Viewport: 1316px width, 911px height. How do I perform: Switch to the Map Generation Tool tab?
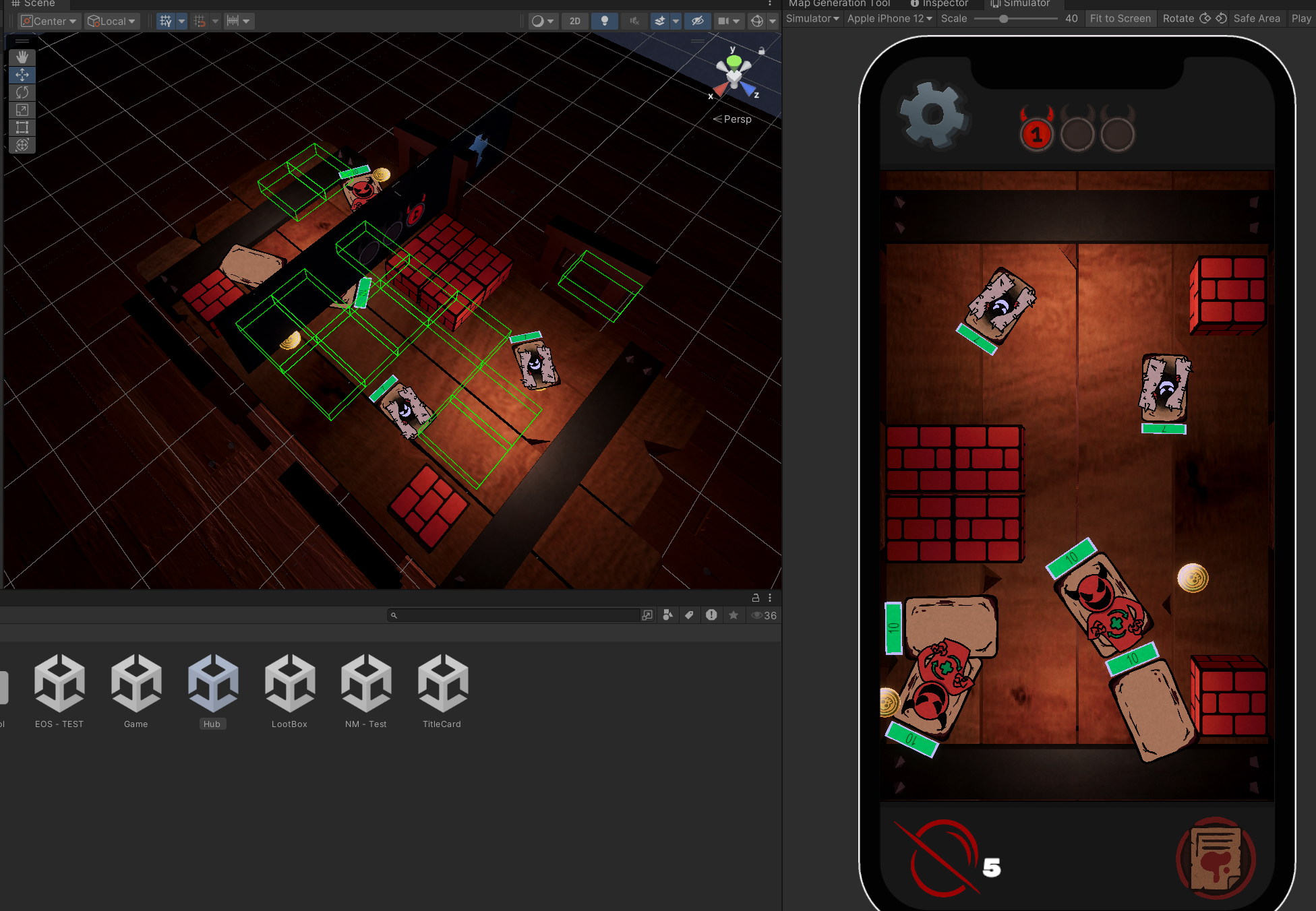pos(839,3)
